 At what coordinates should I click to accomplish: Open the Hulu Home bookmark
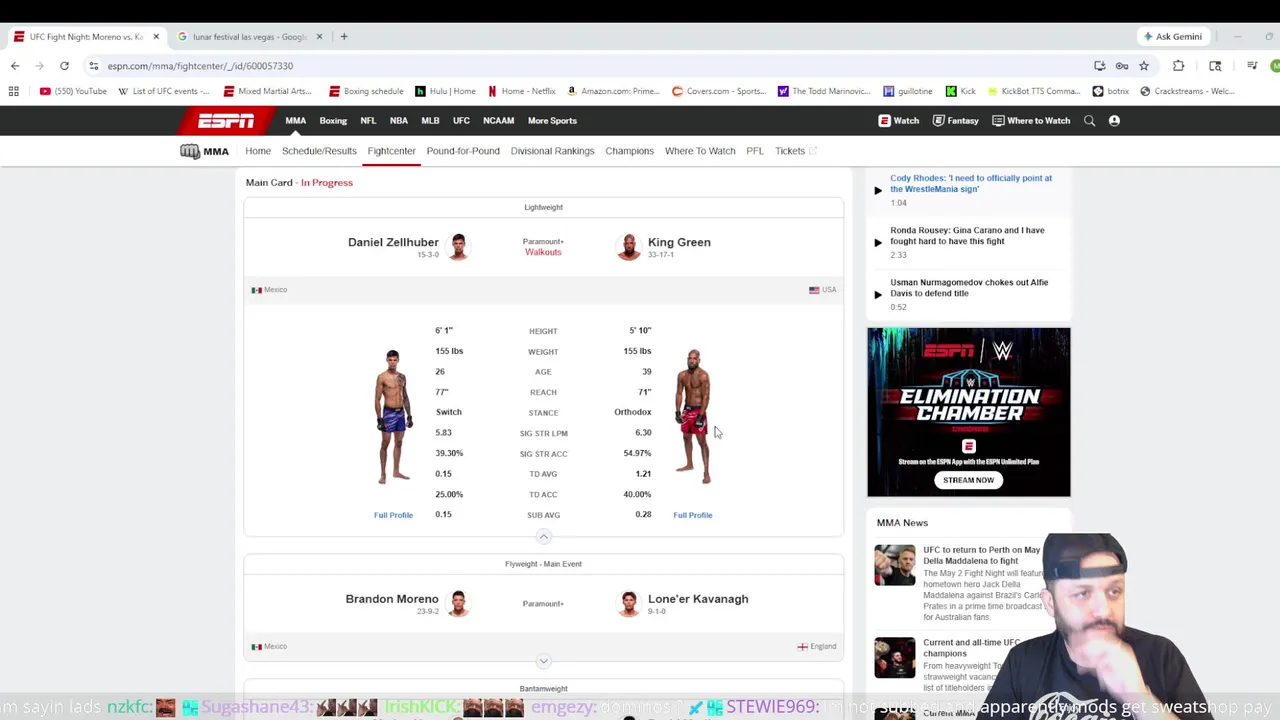[445, 91]
